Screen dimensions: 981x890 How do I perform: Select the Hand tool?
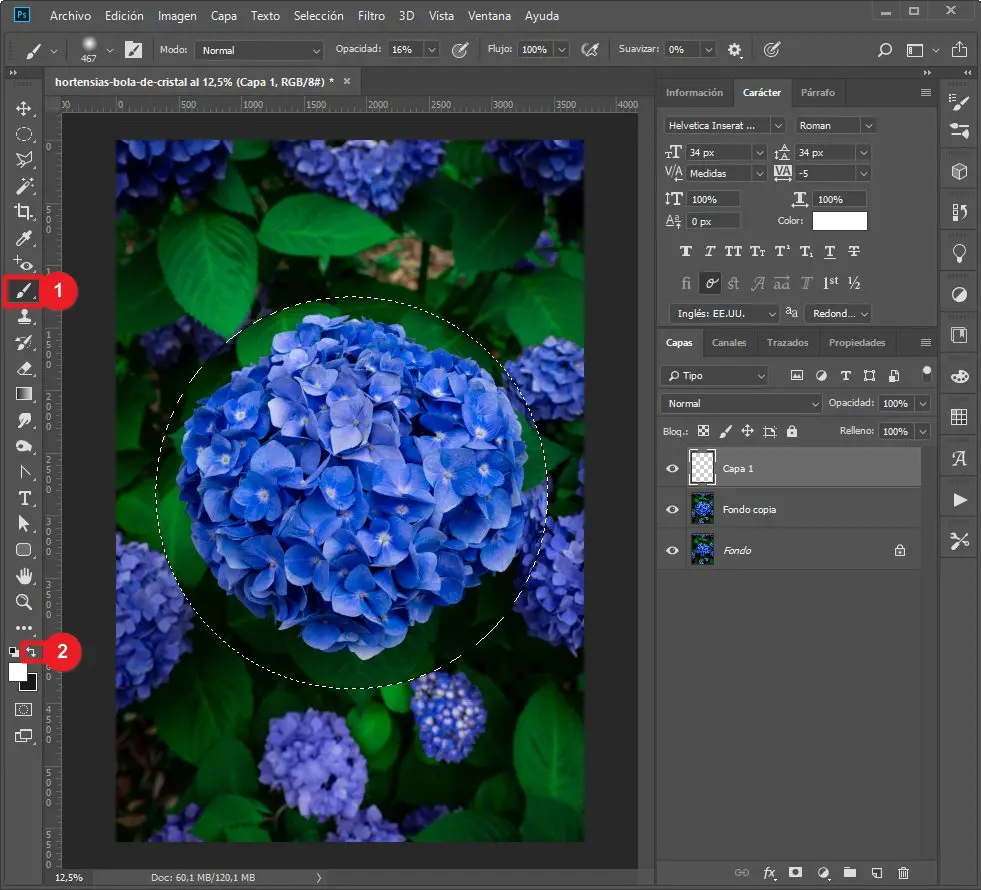click(x=24, y=576)
